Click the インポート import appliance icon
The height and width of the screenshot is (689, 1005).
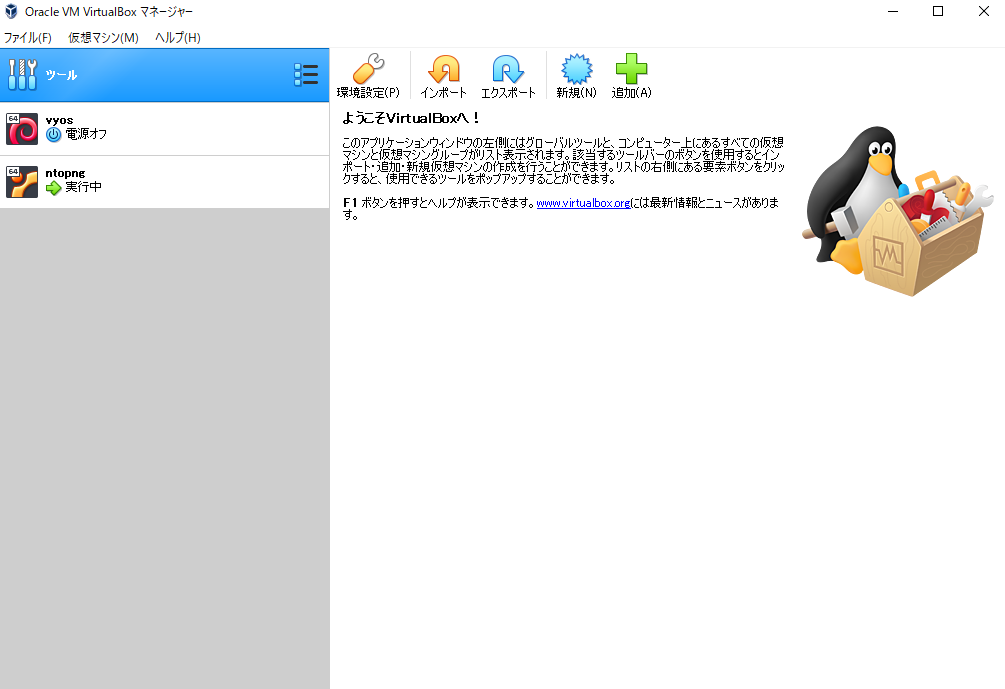[x=444, y=69]
